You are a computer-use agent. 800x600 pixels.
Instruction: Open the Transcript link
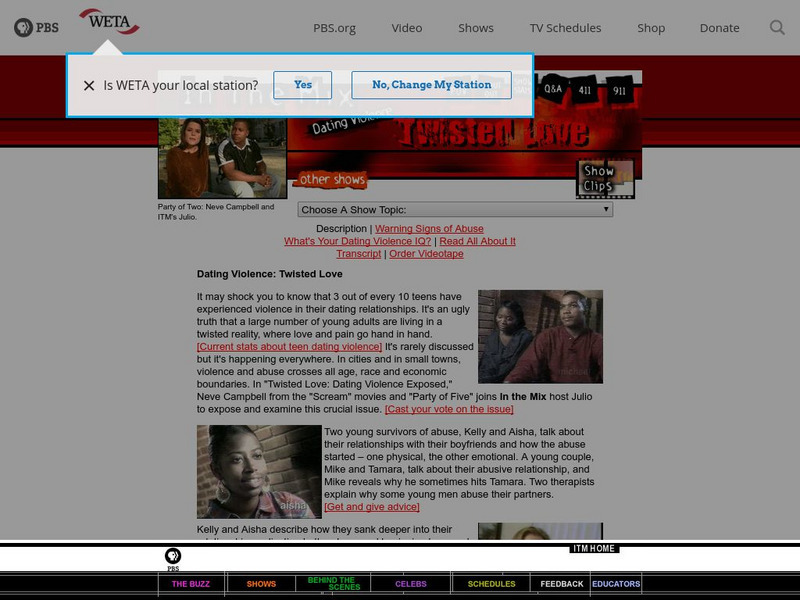pyautogui.click(x=359, y=254)
